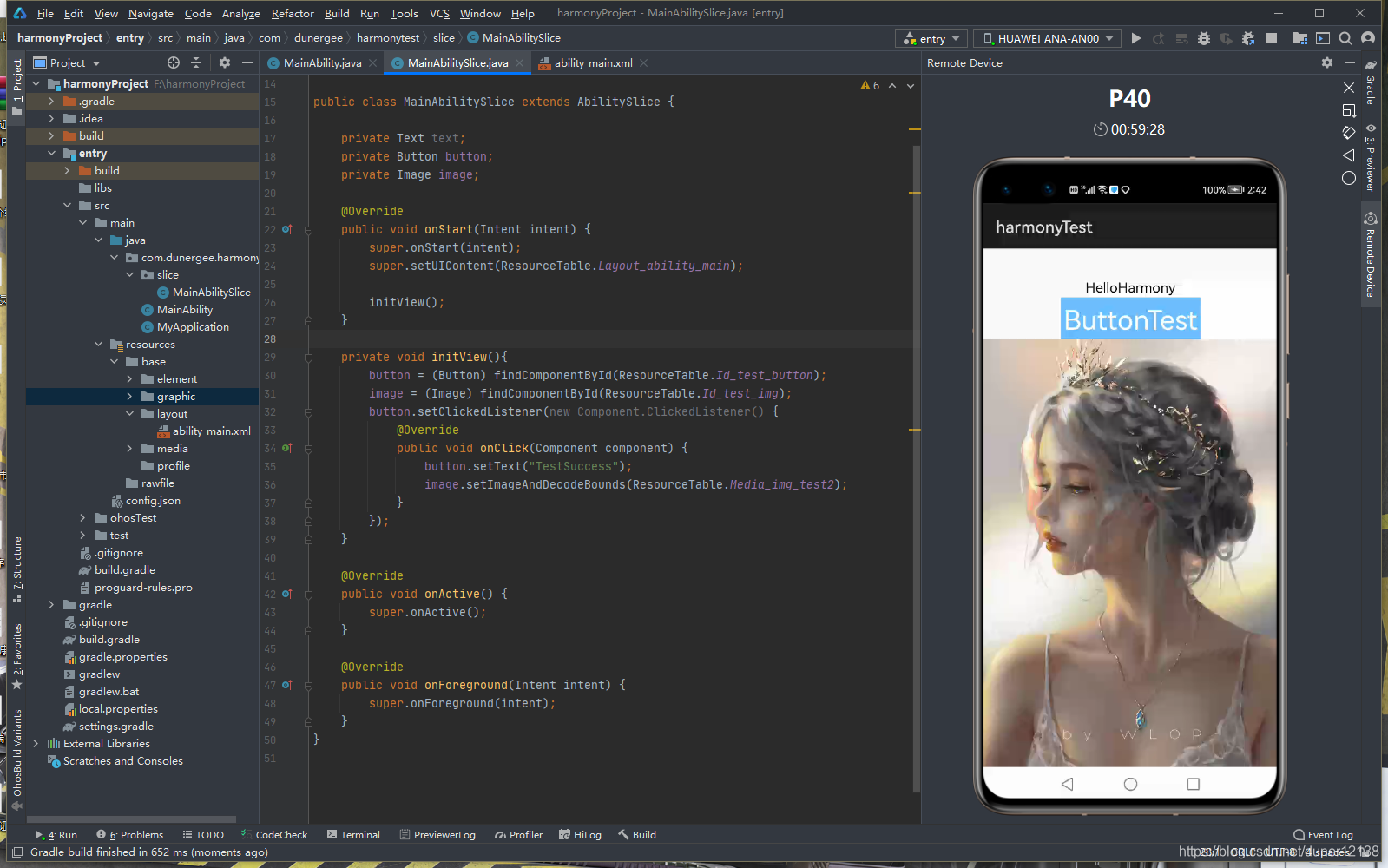This screenshot has height=868, width=1388.
Task: Open Project panel options gear icon
Action: pos(225,62)
